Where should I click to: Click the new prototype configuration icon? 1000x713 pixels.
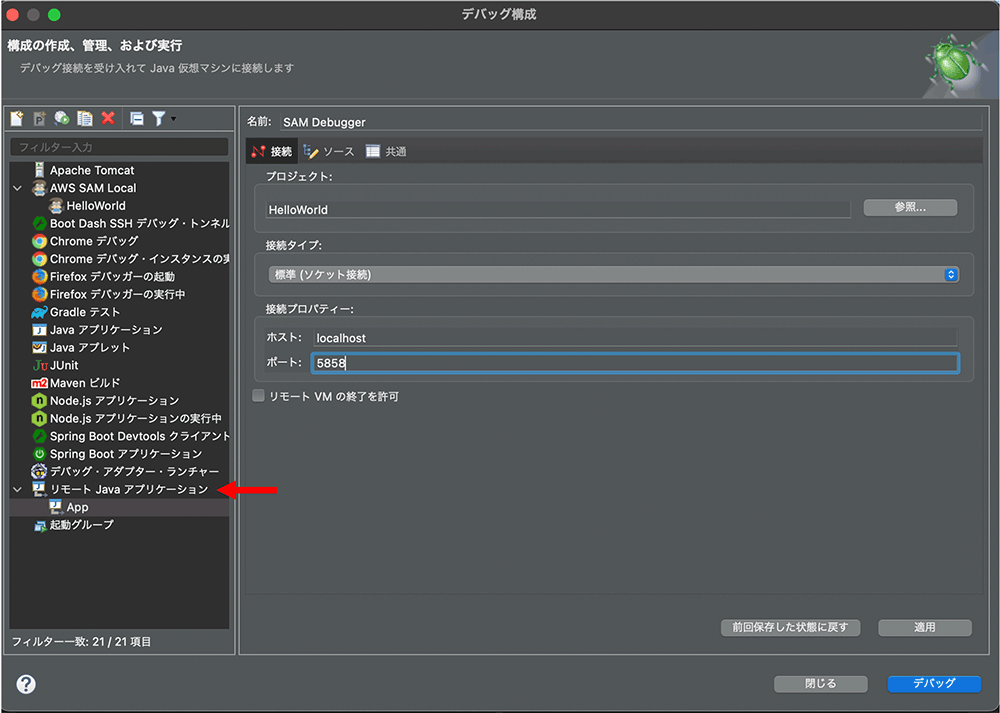pyautogui.click(x=40, y=119)
